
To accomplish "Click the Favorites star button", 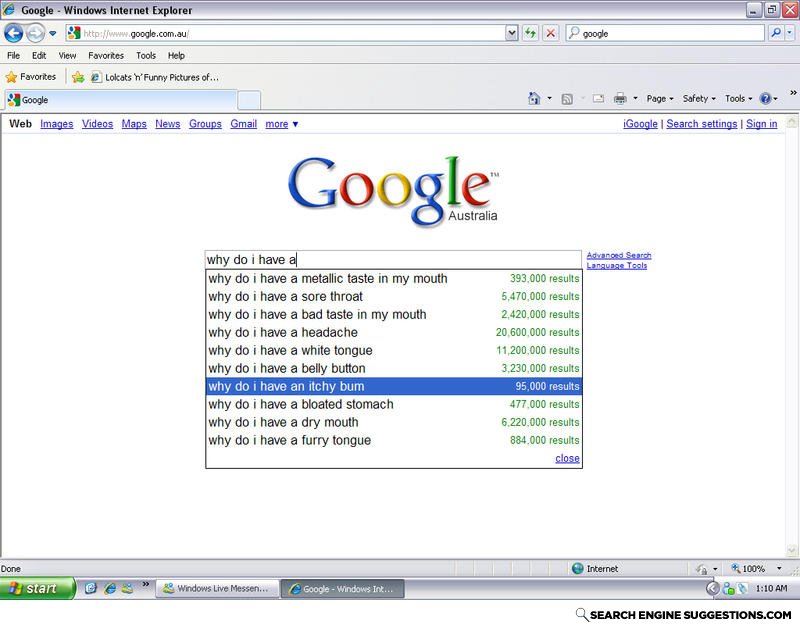I will [31, 77].
